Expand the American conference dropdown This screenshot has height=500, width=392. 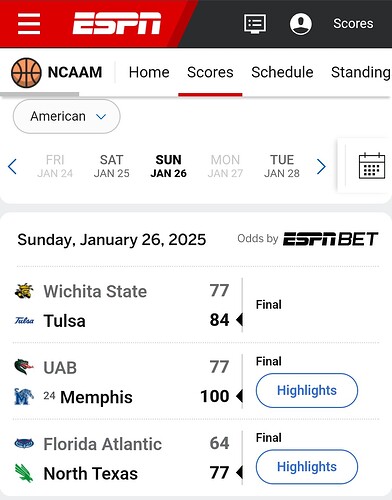(x=67, y=116)
